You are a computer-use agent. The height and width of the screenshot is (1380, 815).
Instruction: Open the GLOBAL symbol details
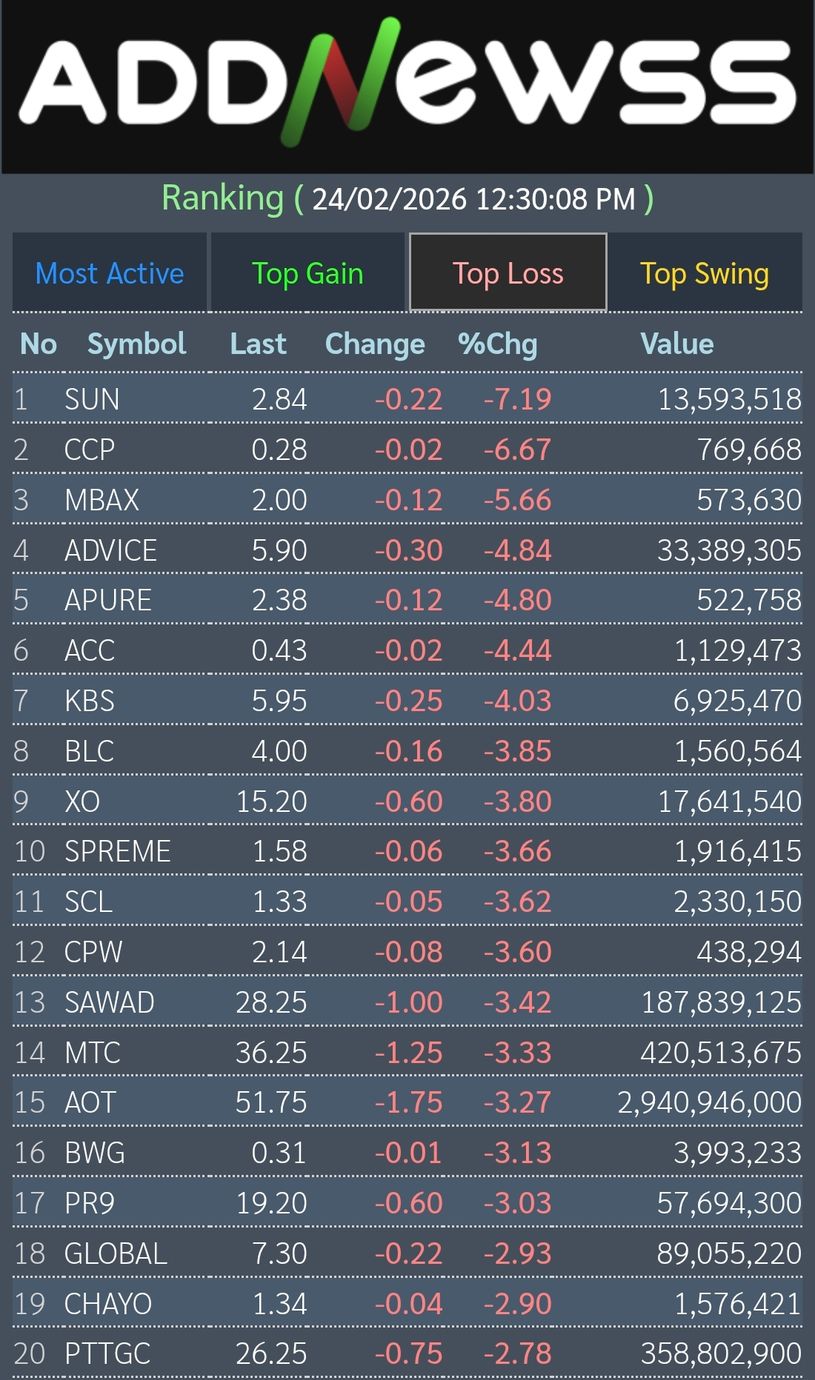click(115, 1253)
